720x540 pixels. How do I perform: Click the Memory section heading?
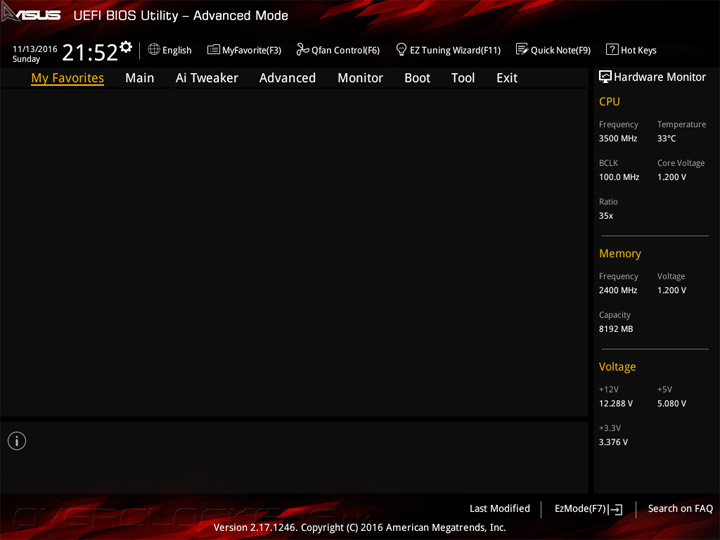point(620,253)
